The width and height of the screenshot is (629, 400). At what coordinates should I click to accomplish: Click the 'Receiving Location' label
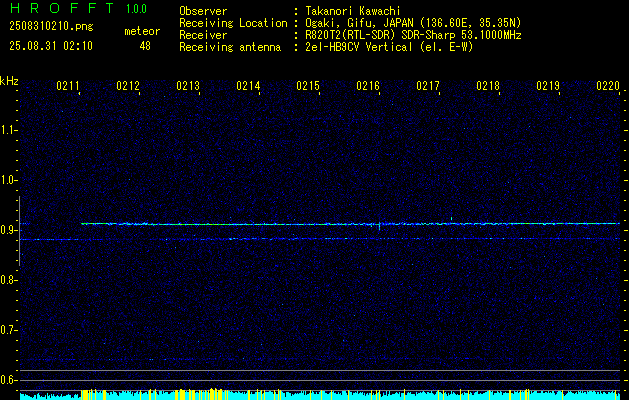[x=233, y=23]
